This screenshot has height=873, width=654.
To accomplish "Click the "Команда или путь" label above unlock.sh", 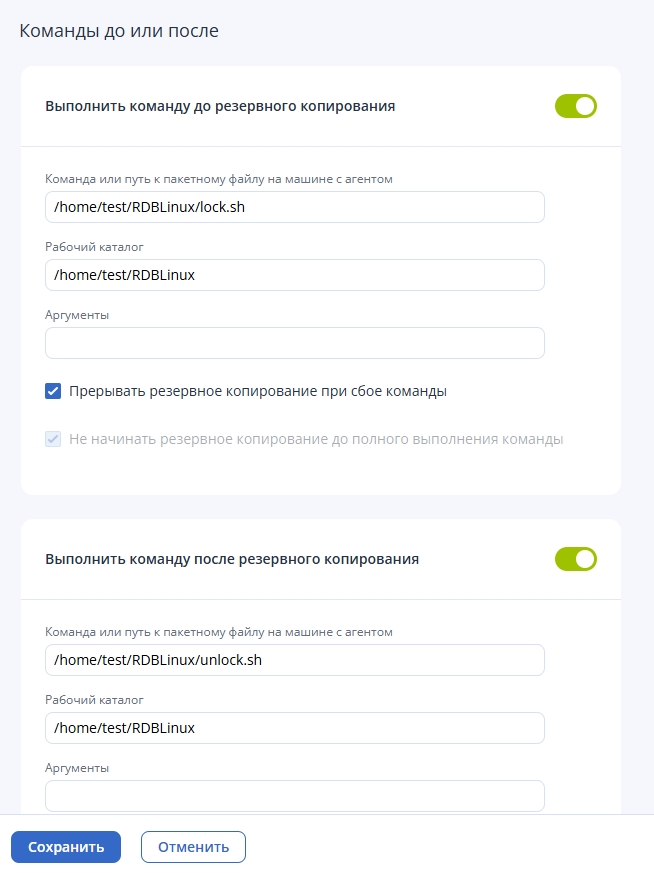I will 219,632.
